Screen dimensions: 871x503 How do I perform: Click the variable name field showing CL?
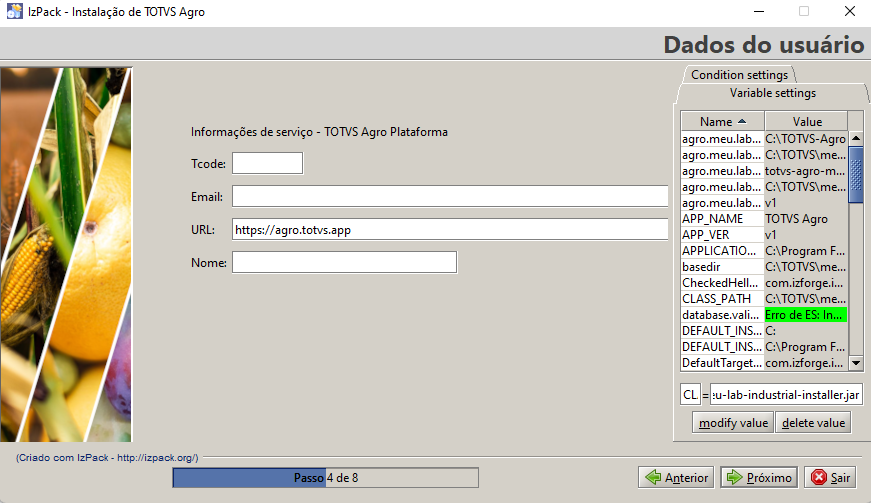coord(690,395)
